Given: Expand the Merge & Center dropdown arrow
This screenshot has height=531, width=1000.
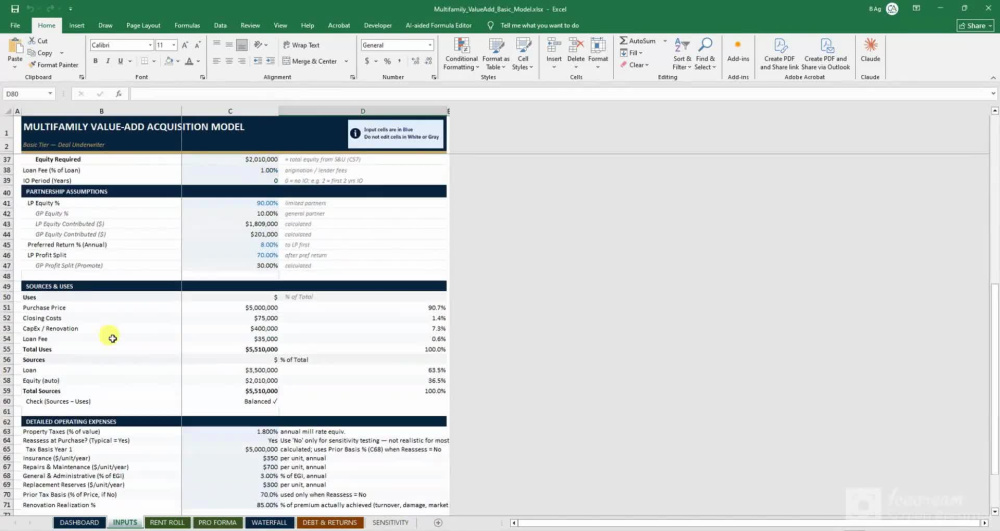Looking at the screenshot, I should point(346,61).
